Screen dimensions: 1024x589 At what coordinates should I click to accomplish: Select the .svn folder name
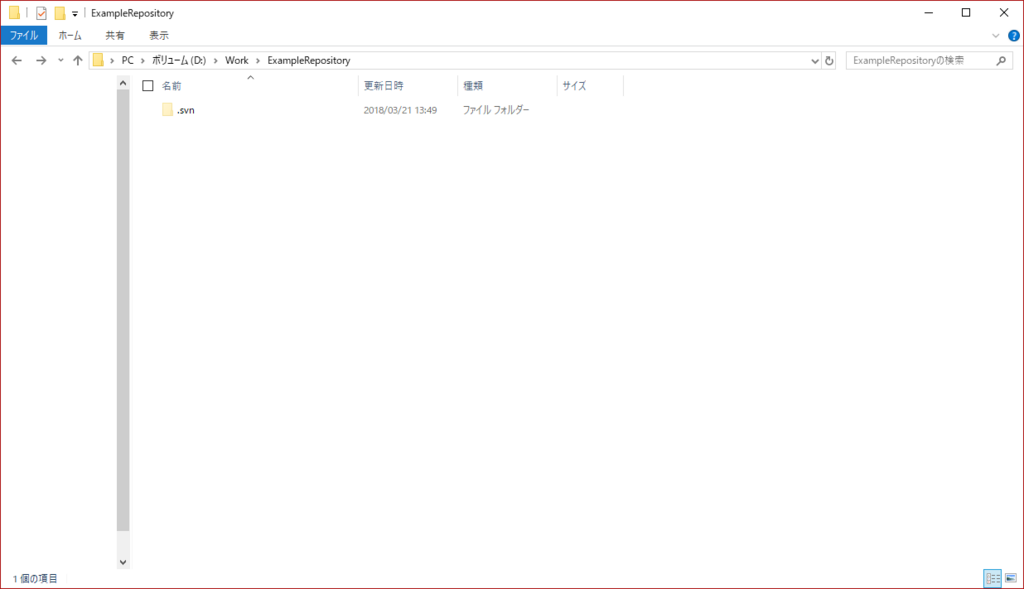[185, 110]
